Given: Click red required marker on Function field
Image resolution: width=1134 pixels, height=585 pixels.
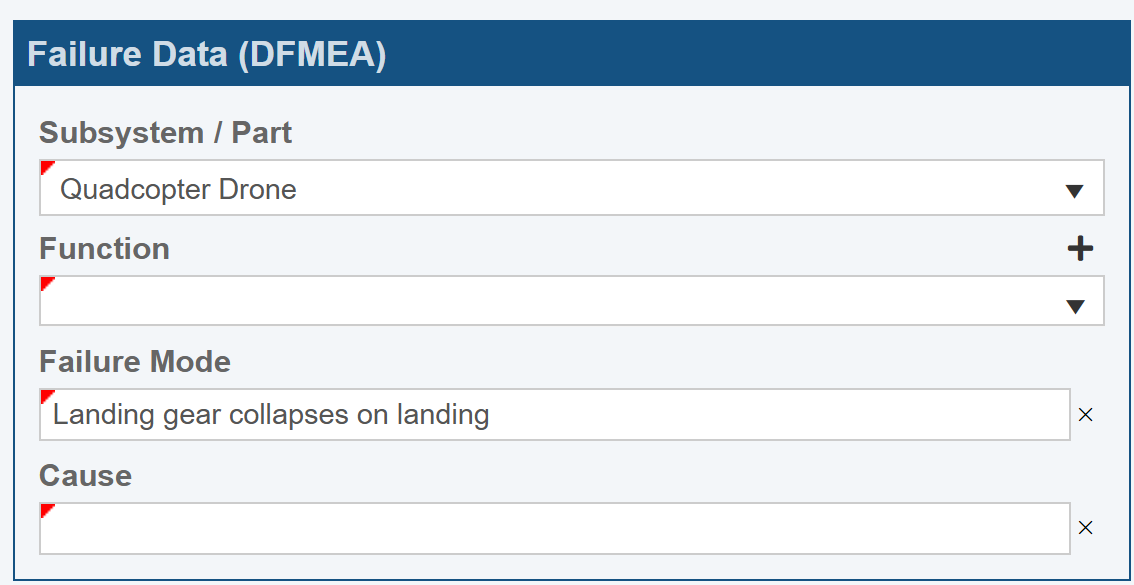Looking at the screenshot, I should coord(46,283).
